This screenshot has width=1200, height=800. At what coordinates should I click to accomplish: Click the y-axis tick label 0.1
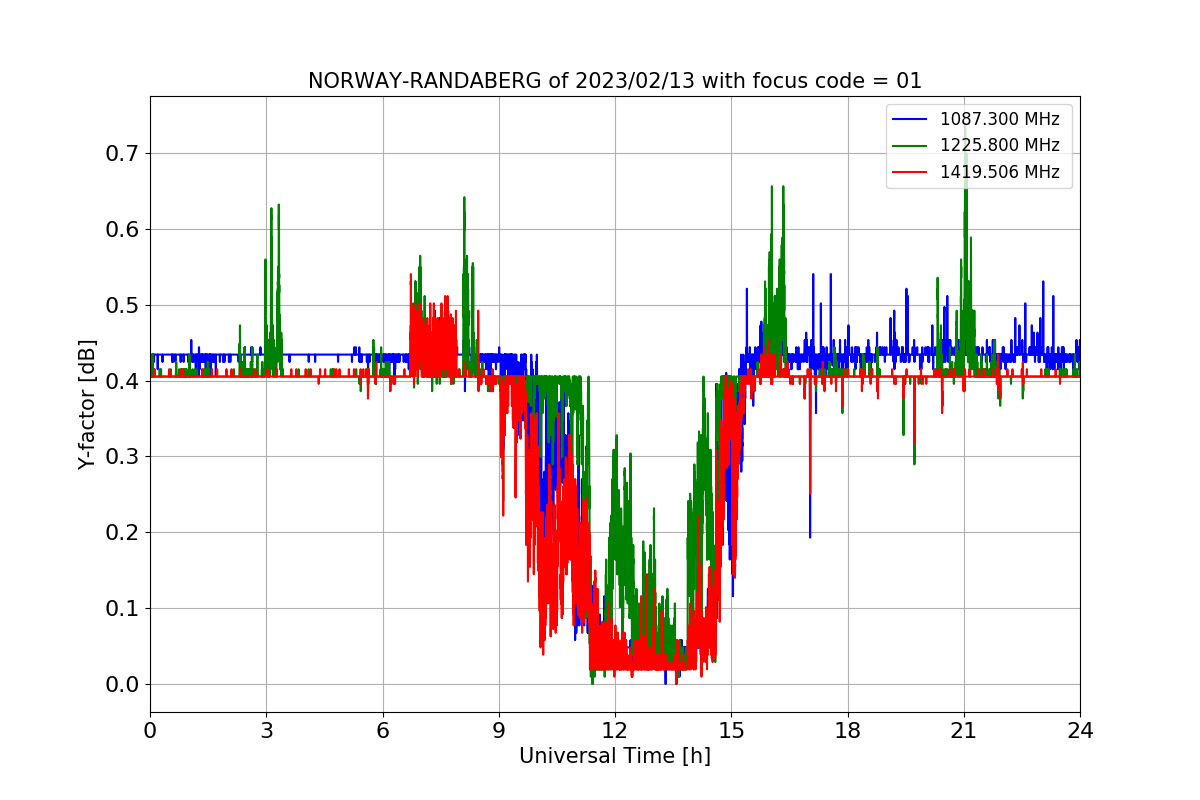122,609
